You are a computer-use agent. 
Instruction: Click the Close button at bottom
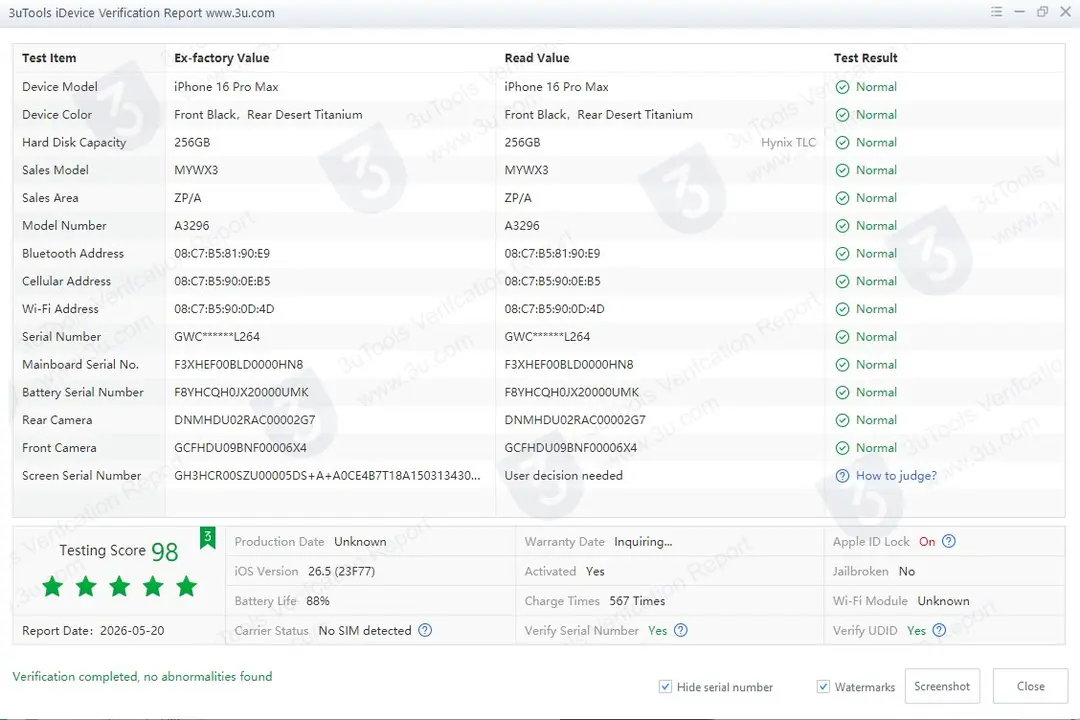point(1030,686)
